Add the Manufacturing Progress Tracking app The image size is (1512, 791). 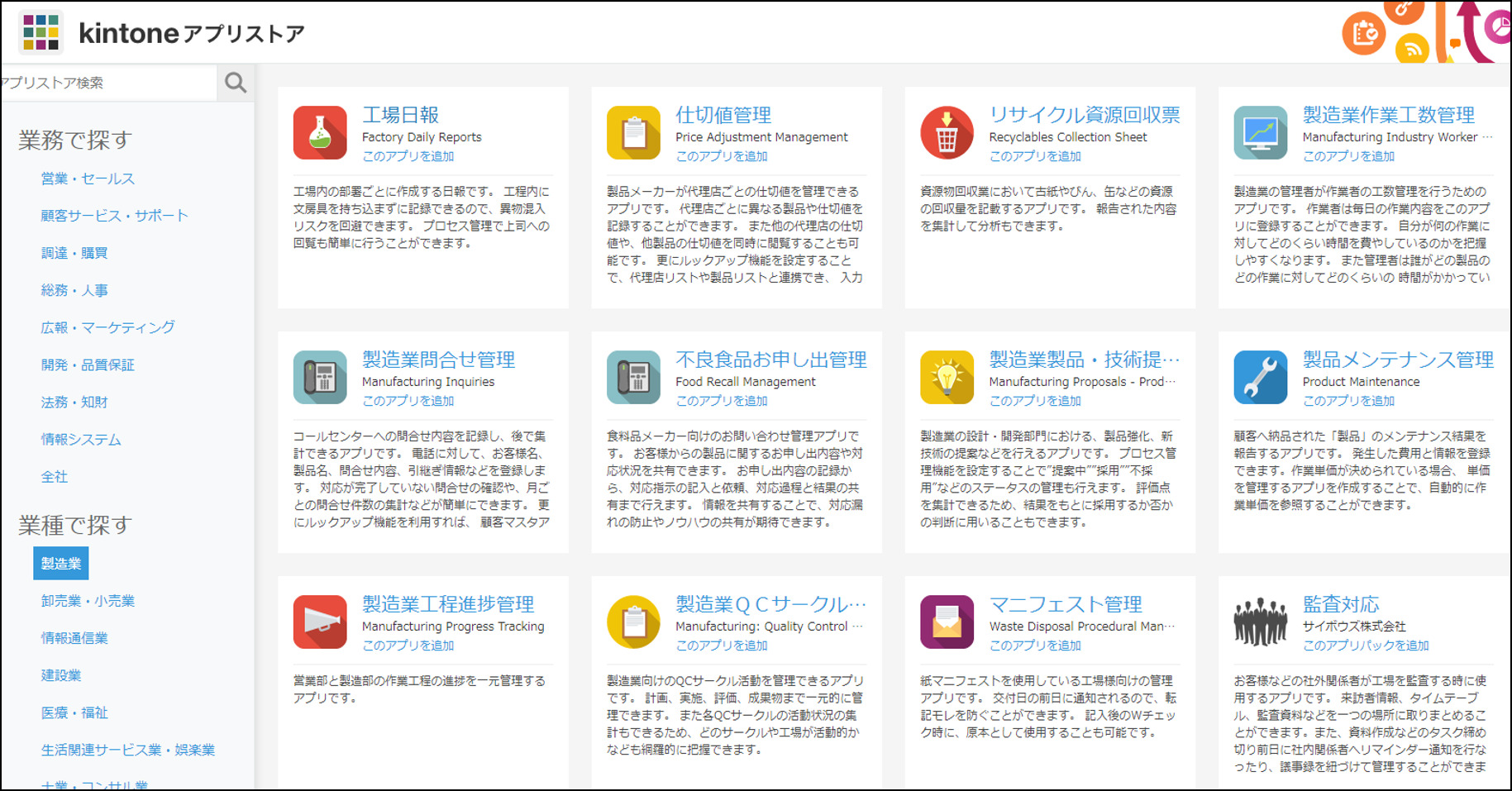click(x=408, y=646)
